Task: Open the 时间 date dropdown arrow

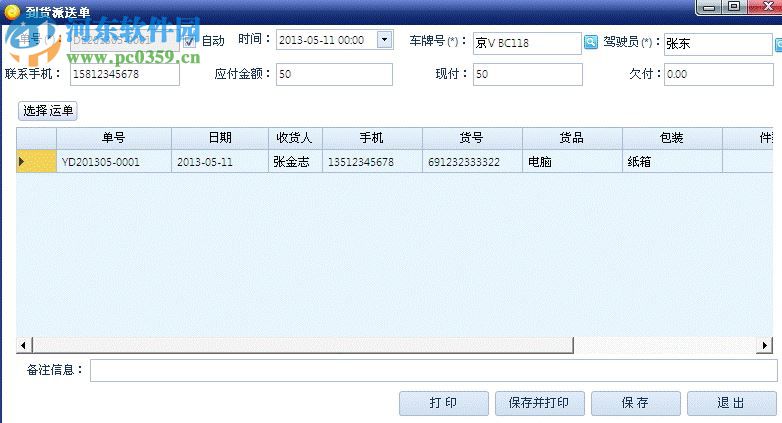Action: pyautogui.click(x=385, y=40)
